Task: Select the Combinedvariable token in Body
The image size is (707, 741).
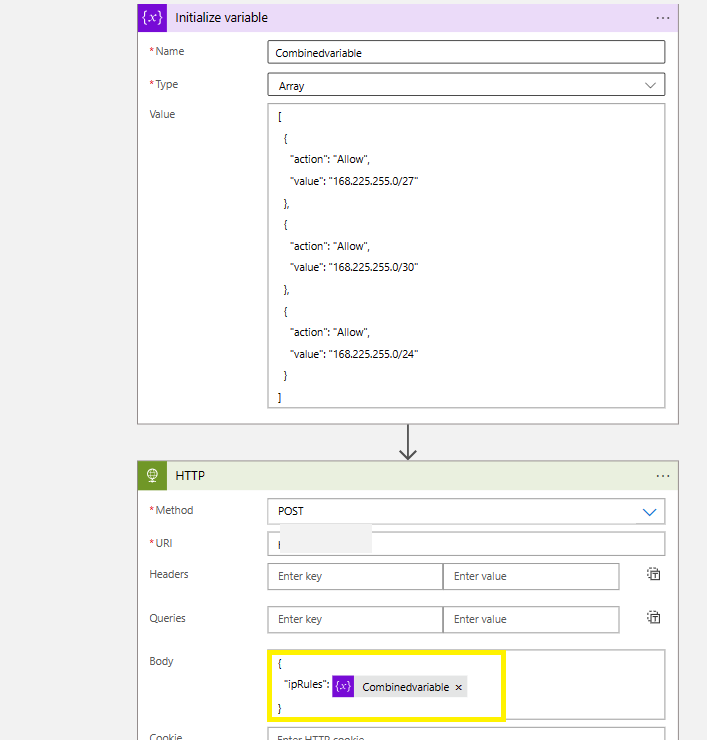Action: pos(400,686)
